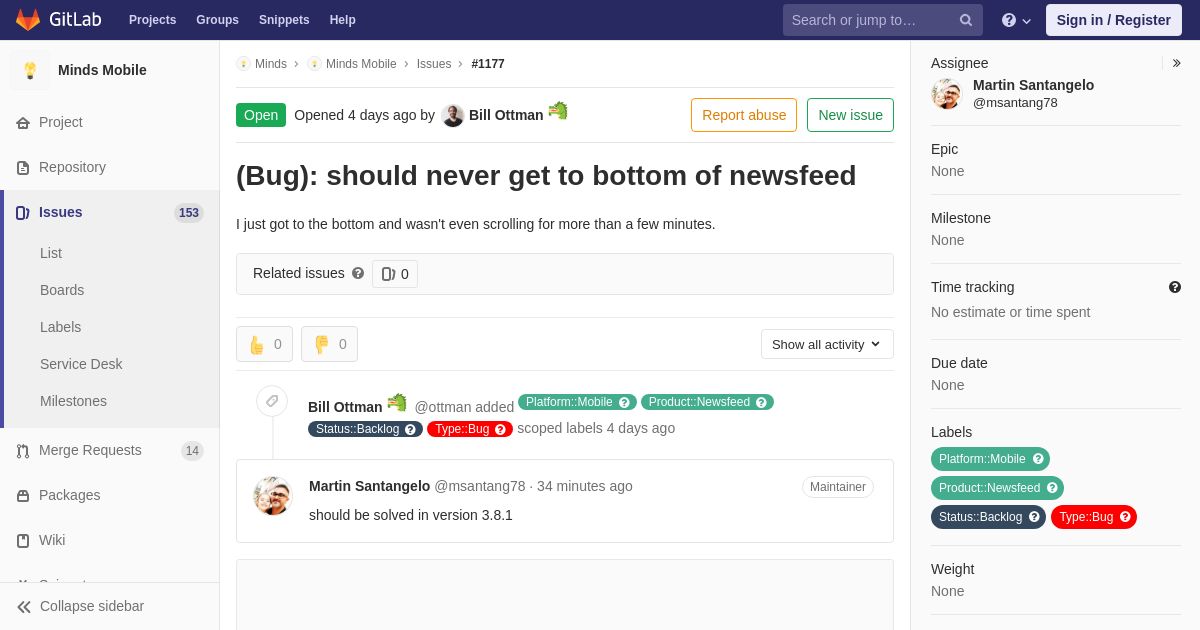Click Martin Santangelo's avatar in the comment
The width and height of the screenshot is (1200, 630).
(x=273, y=496)
